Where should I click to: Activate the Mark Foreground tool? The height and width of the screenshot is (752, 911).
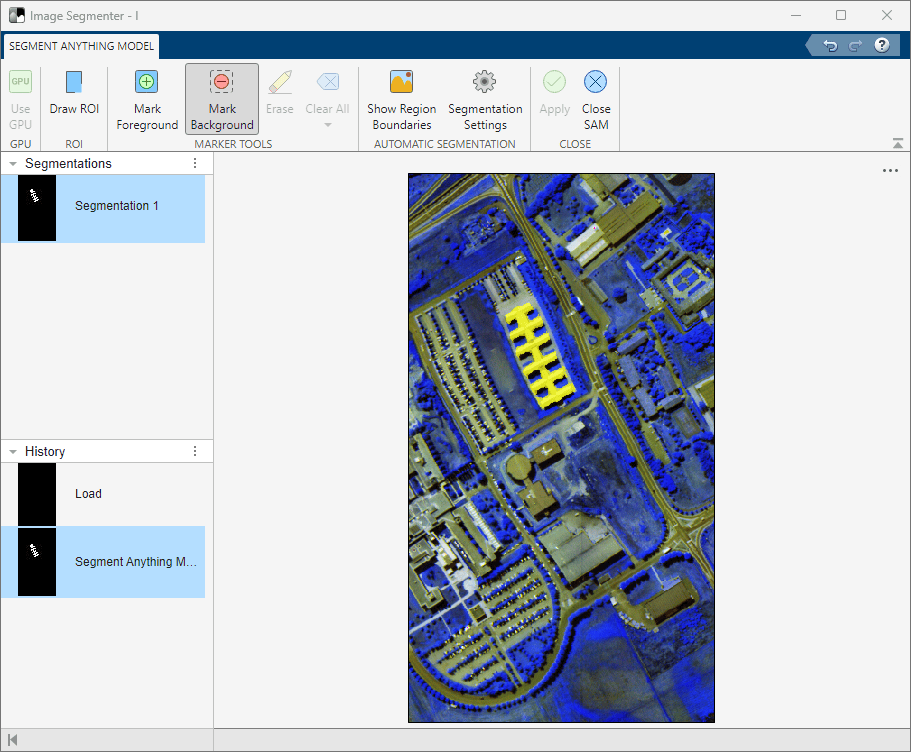(147, 99)
